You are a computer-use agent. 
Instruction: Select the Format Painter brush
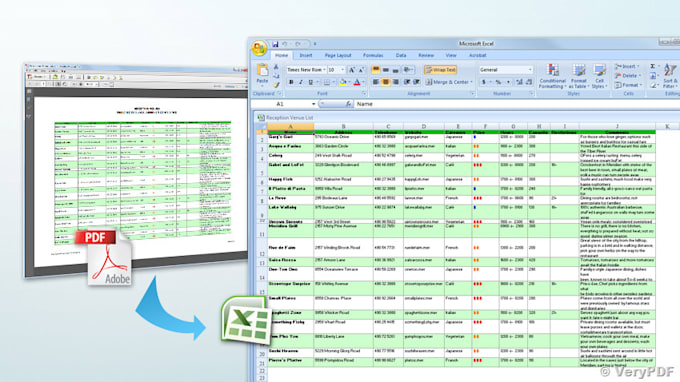click(276, 85)
